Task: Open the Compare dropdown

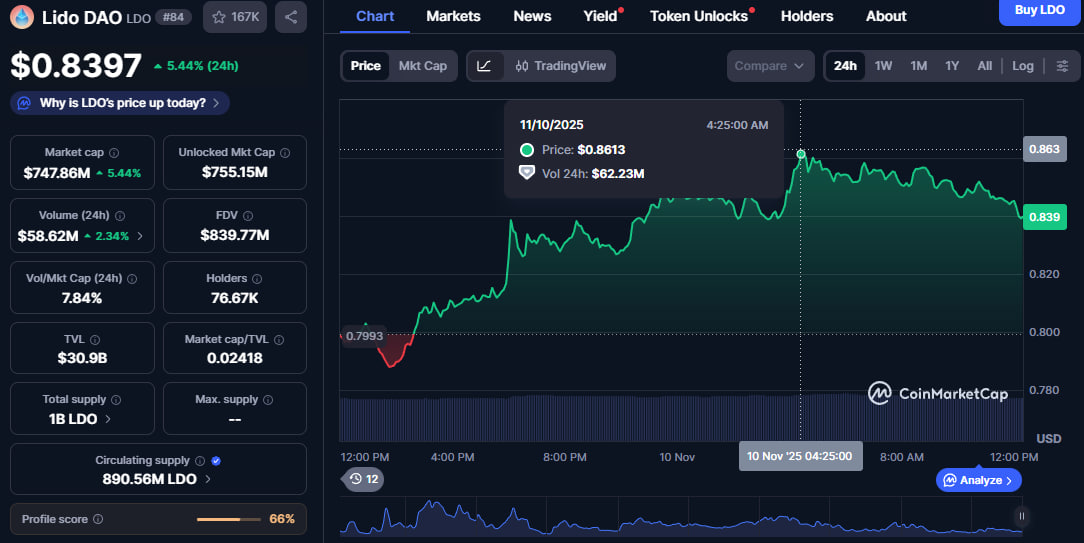Action: 769,66
